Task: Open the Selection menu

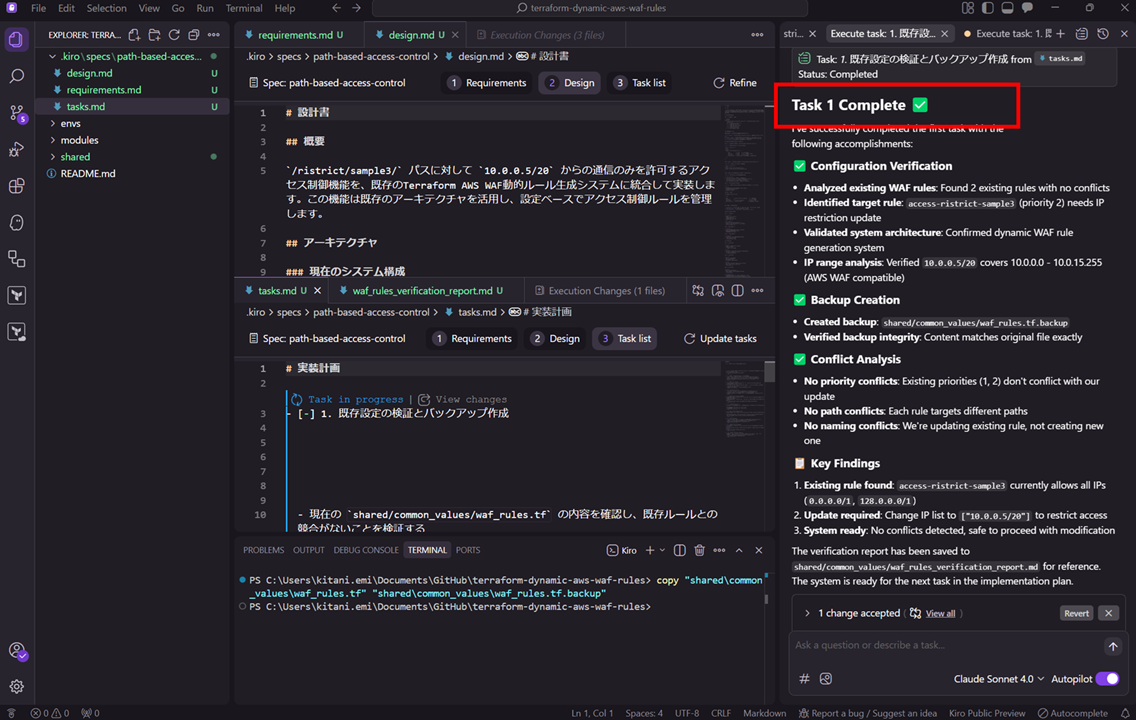Action: pyautogui.click(x=106, y=8)
